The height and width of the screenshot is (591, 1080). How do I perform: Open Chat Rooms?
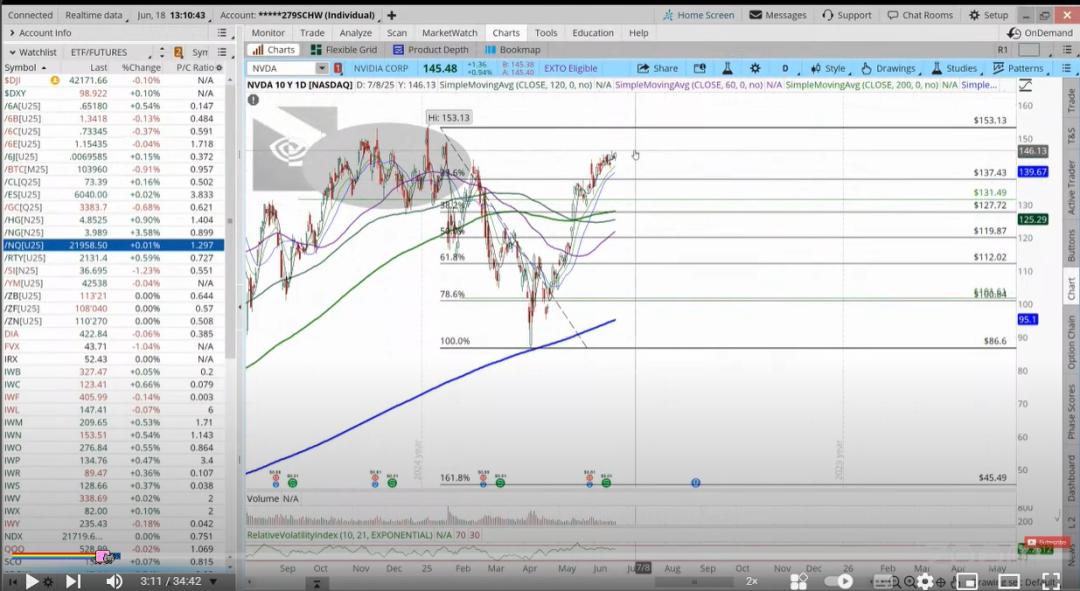point(920,15)
